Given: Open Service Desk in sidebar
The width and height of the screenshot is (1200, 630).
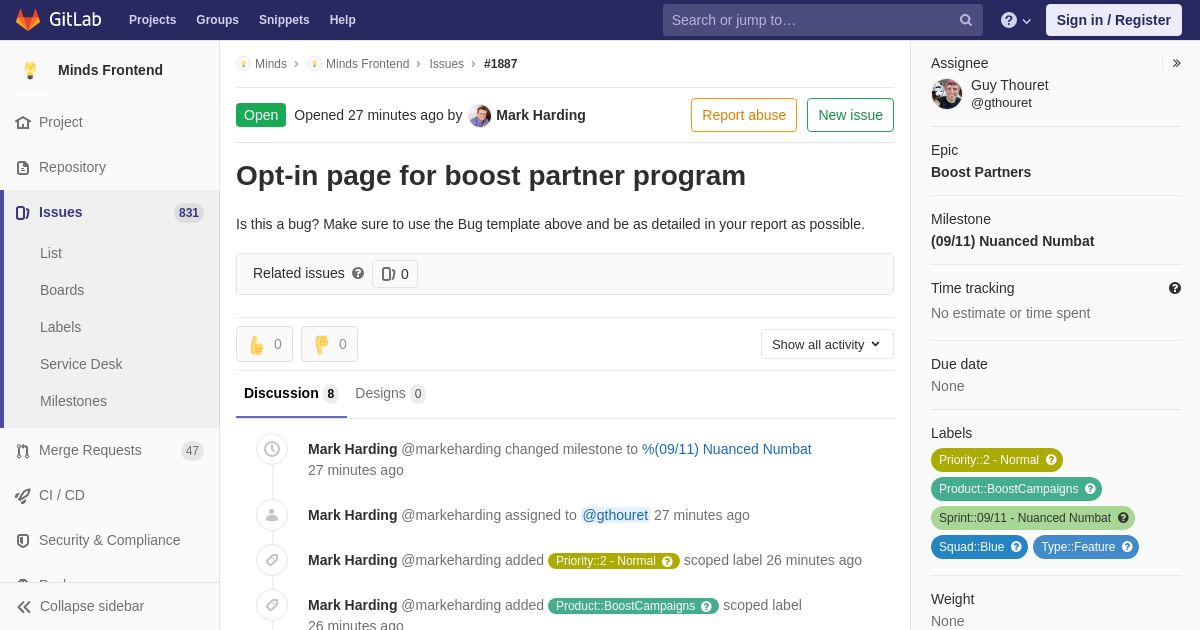Looking at the screenshot, I should (81, 364).
